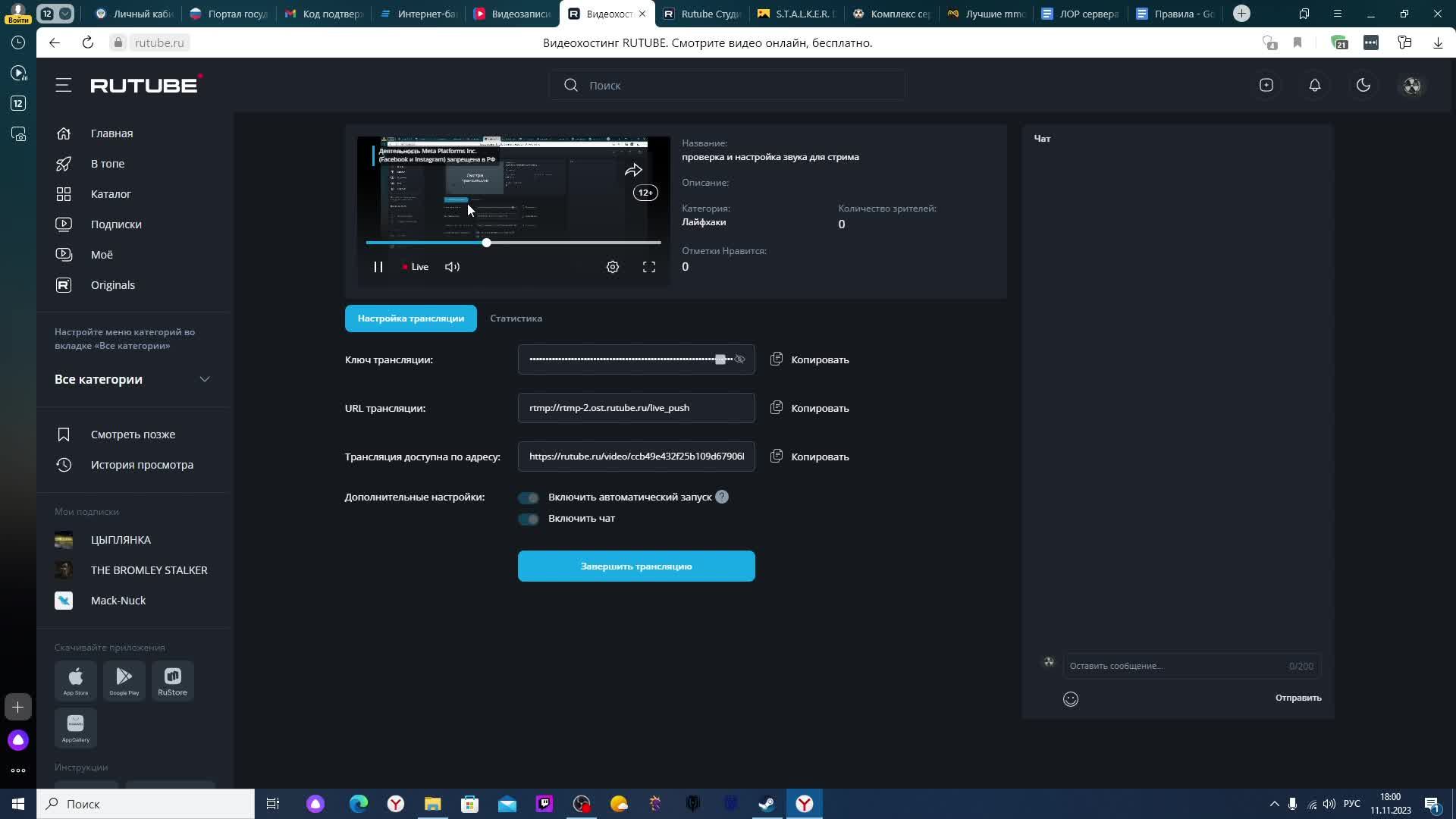Open player quality settings gear

(x=613, y=267)
